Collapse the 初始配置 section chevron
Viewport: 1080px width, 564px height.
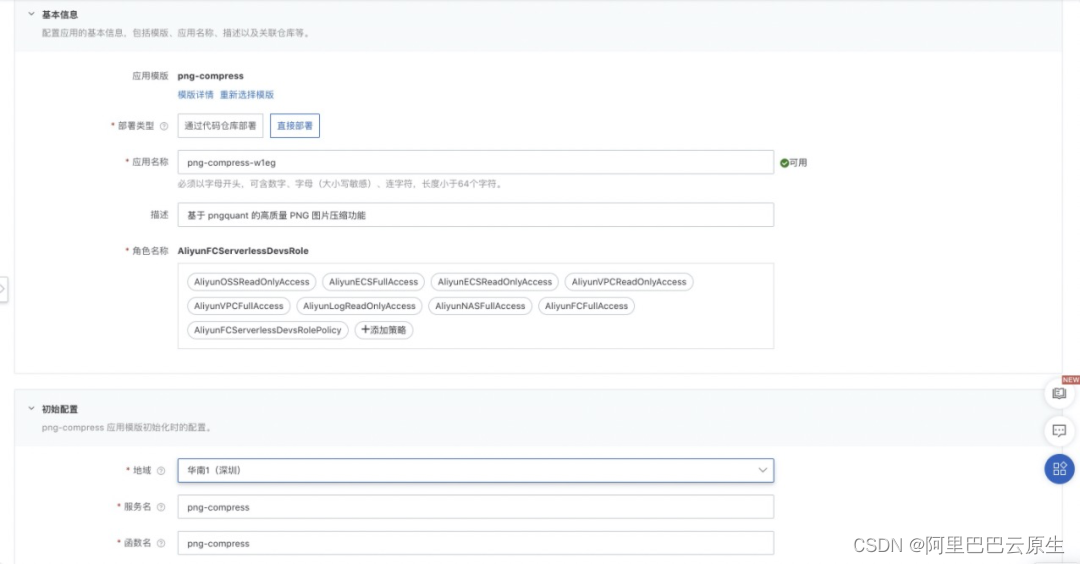[x=31, y=408]
